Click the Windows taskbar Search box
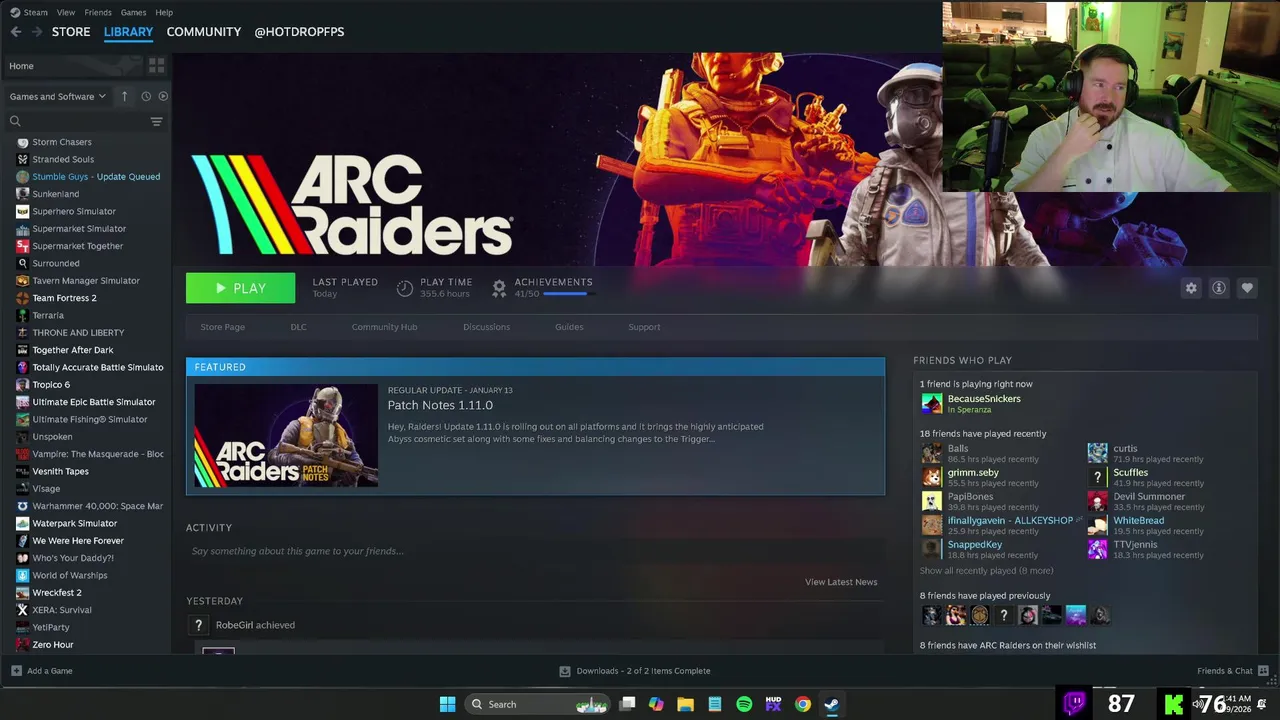 pos(538,704)
